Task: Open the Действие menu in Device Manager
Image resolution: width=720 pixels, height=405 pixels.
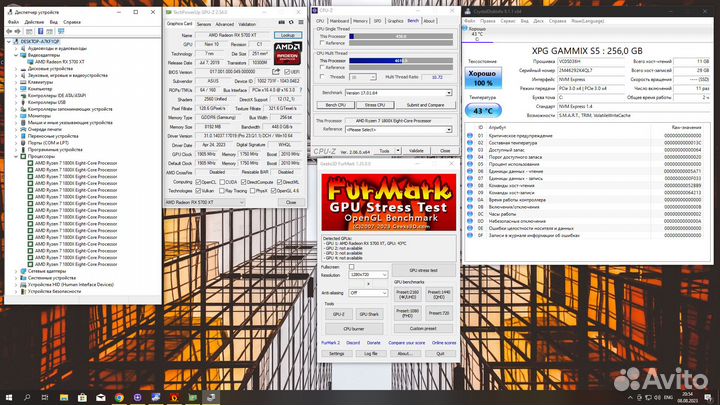Action: pyautogui.click(x=34, y=22)
